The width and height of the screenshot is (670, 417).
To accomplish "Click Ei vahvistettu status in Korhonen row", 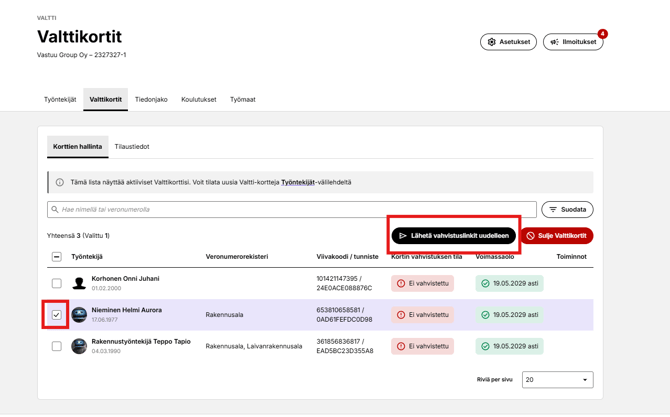I will pyautogui.click(x=423, y=283).
